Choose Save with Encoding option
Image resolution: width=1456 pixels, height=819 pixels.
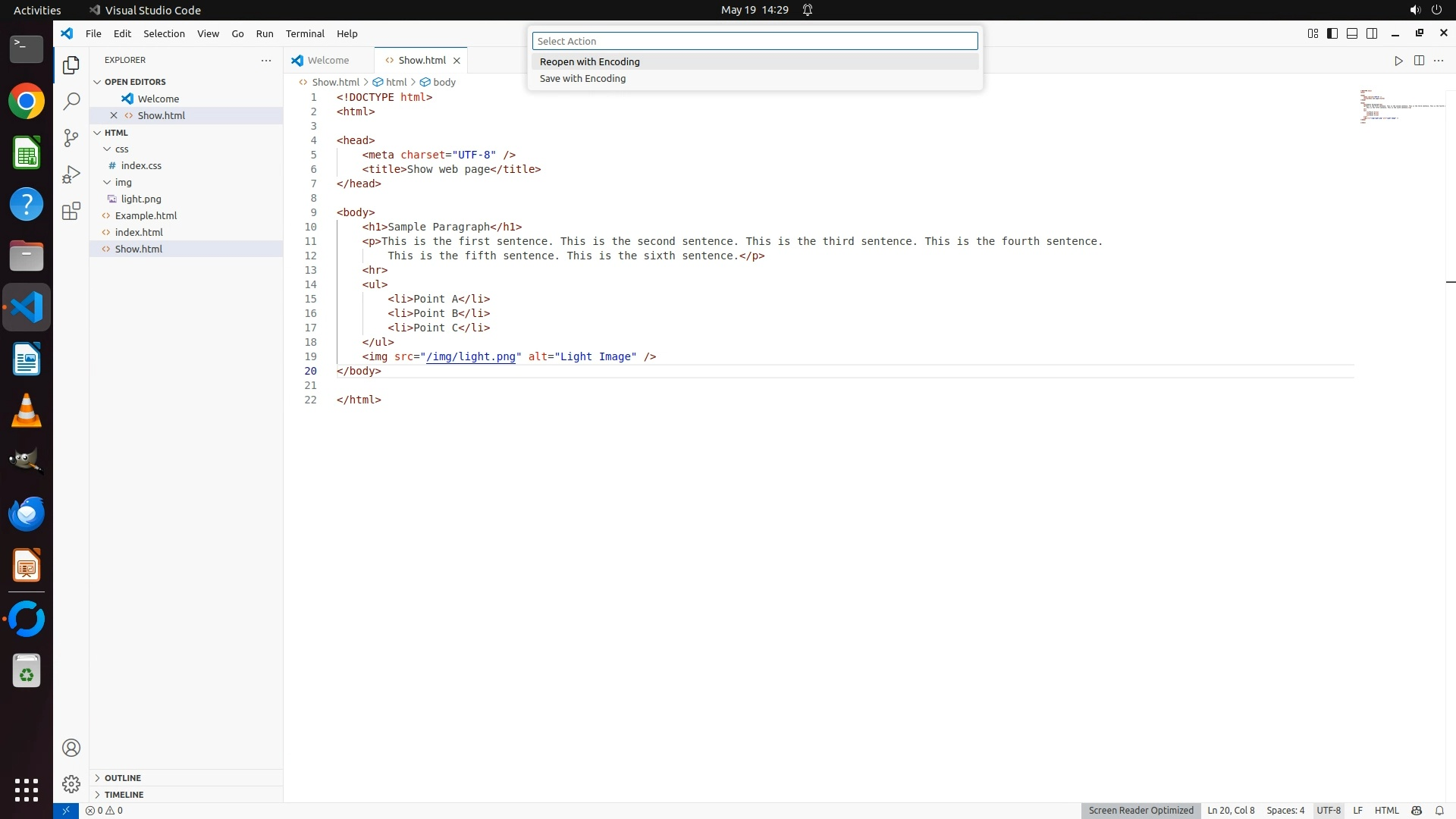coord(582,78)
